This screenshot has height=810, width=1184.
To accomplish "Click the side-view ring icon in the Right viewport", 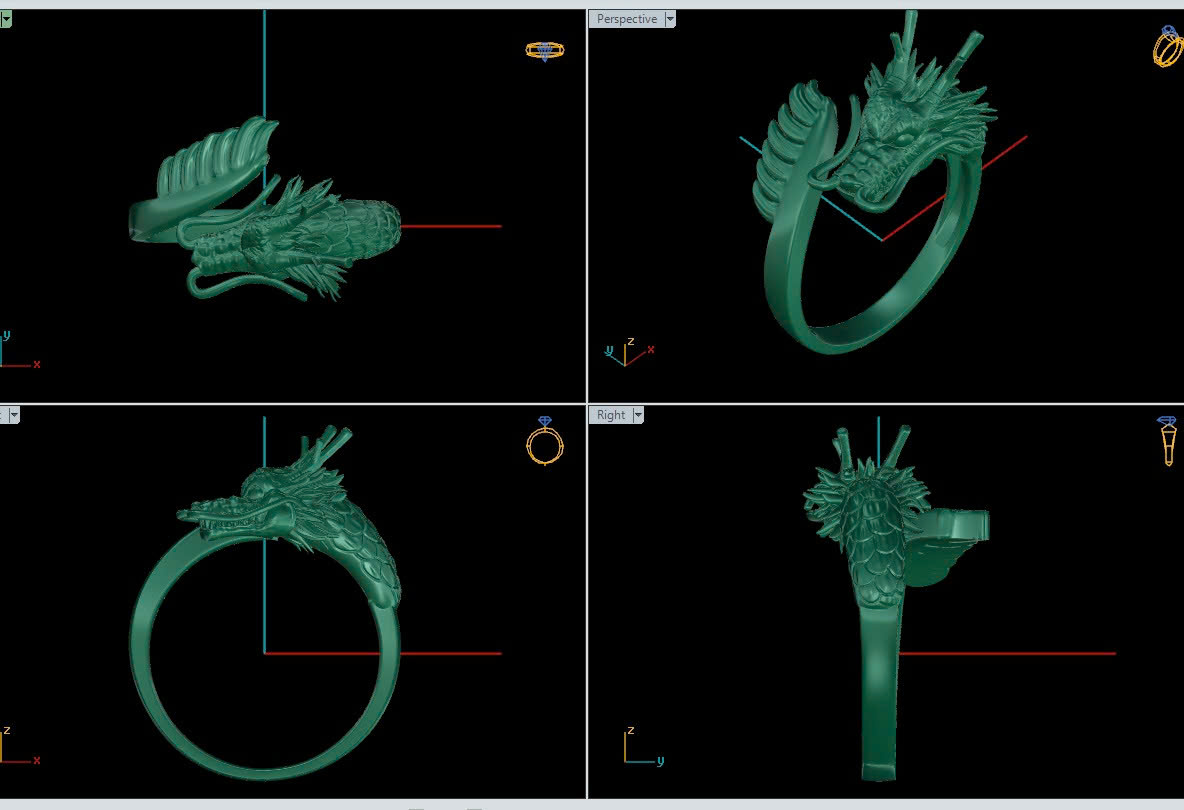I will tap(1167, 441).
